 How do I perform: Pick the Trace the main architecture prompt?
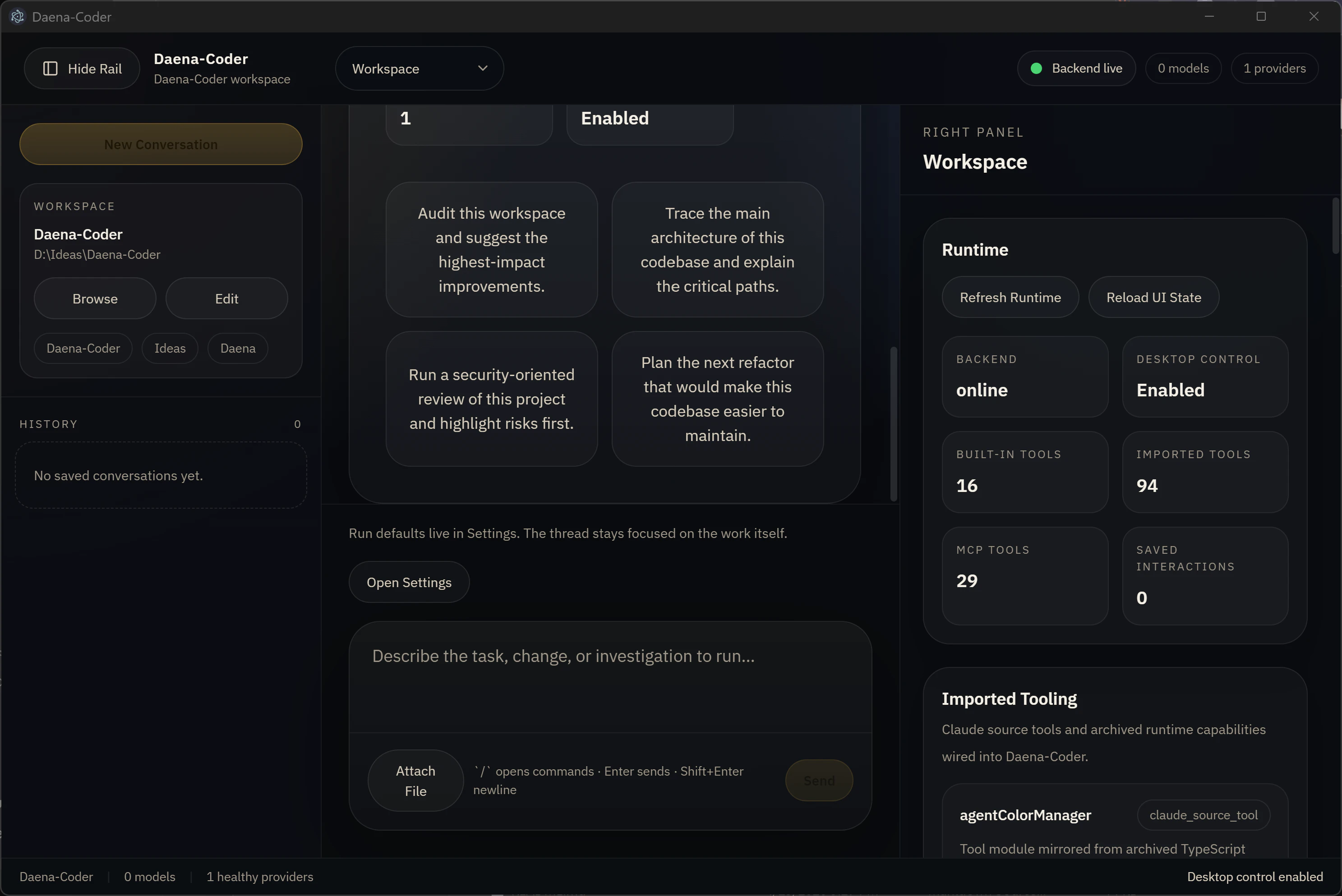[x=717, y=250]
